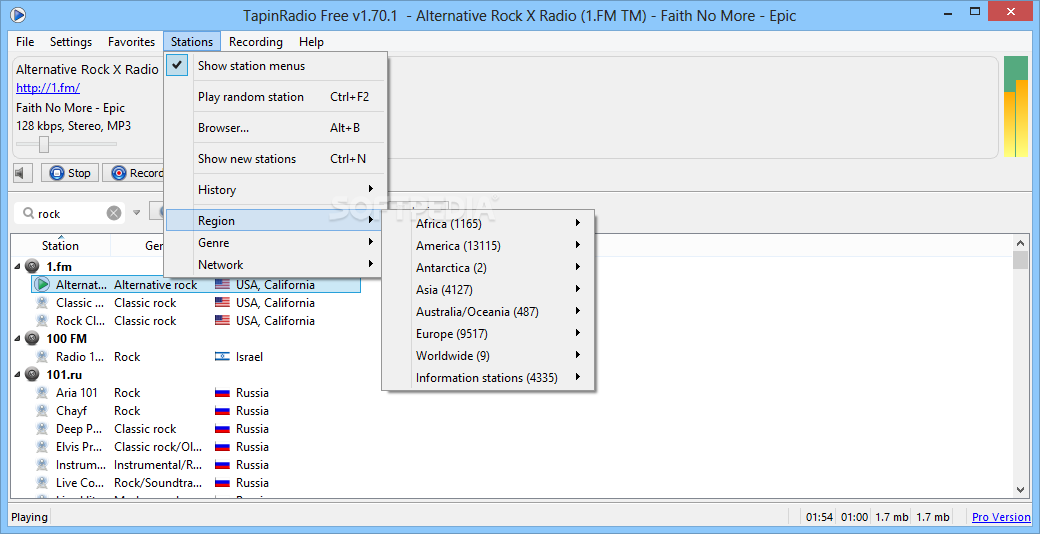
Task: Click USA flag on Alternative rock row
Action: [222, 285]
